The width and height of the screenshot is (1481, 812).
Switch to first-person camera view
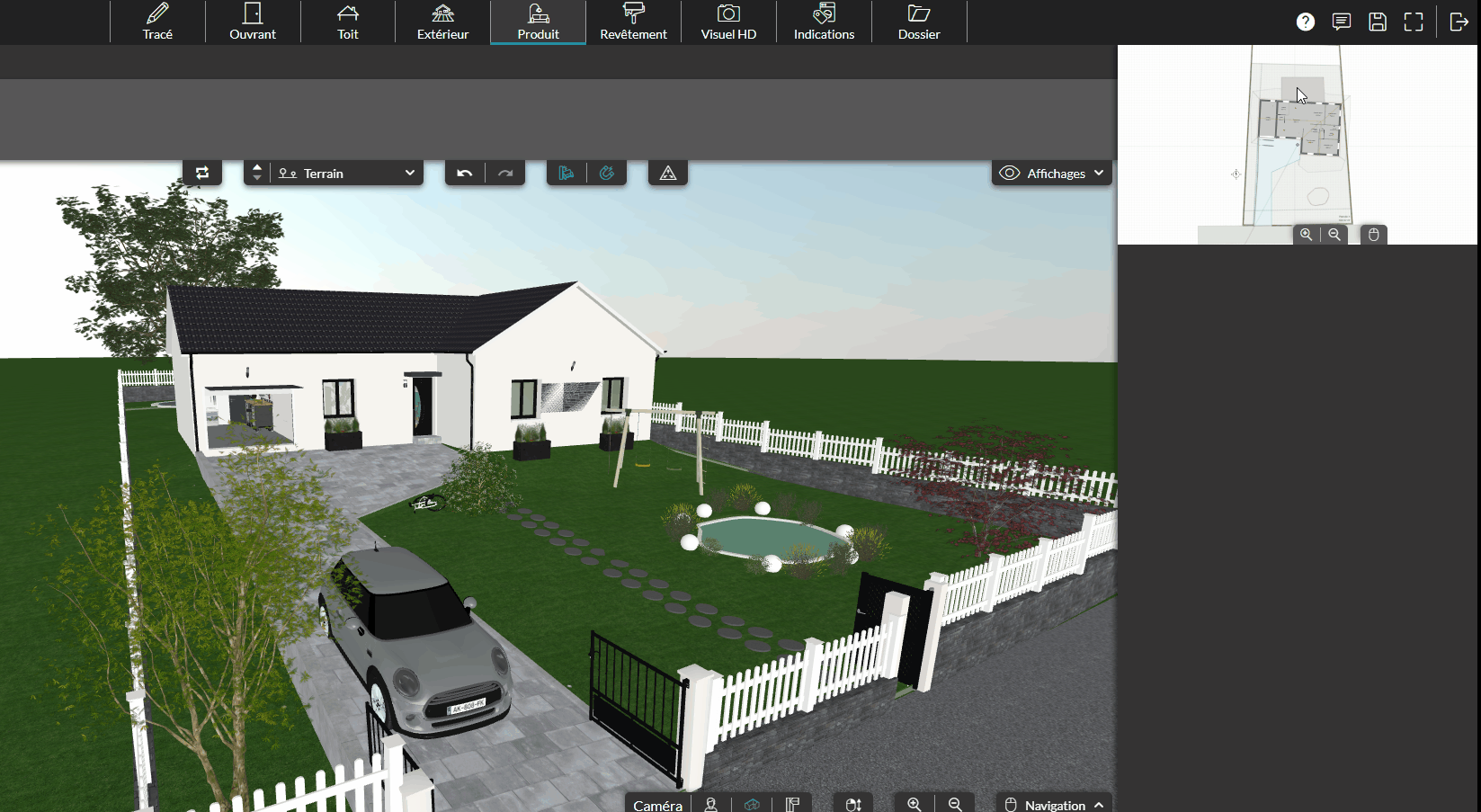coord(711,804)
